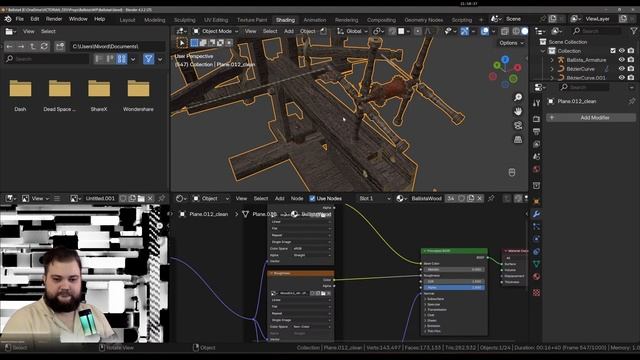Hide Collection with its eye icon
The height and width of the screenshot is (360, 640).
pos(622,51)
